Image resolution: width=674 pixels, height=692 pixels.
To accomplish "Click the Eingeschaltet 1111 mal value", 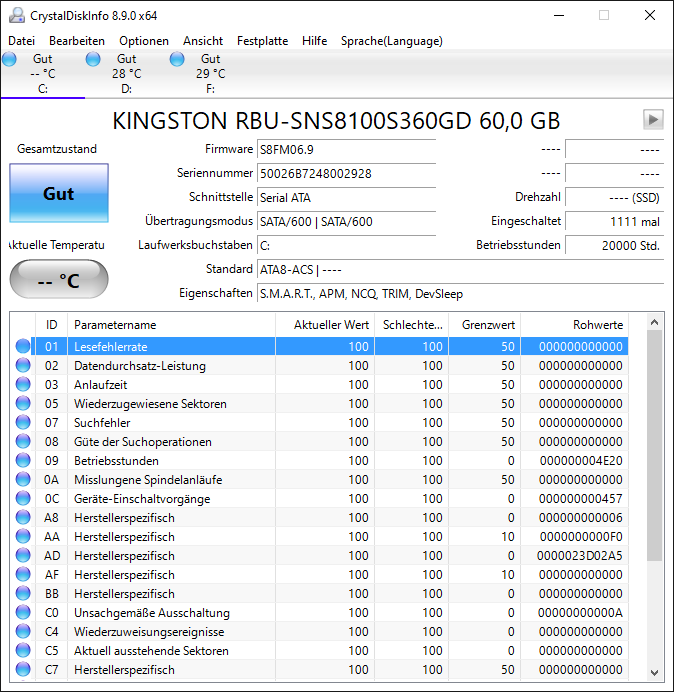I will (614, 221).
